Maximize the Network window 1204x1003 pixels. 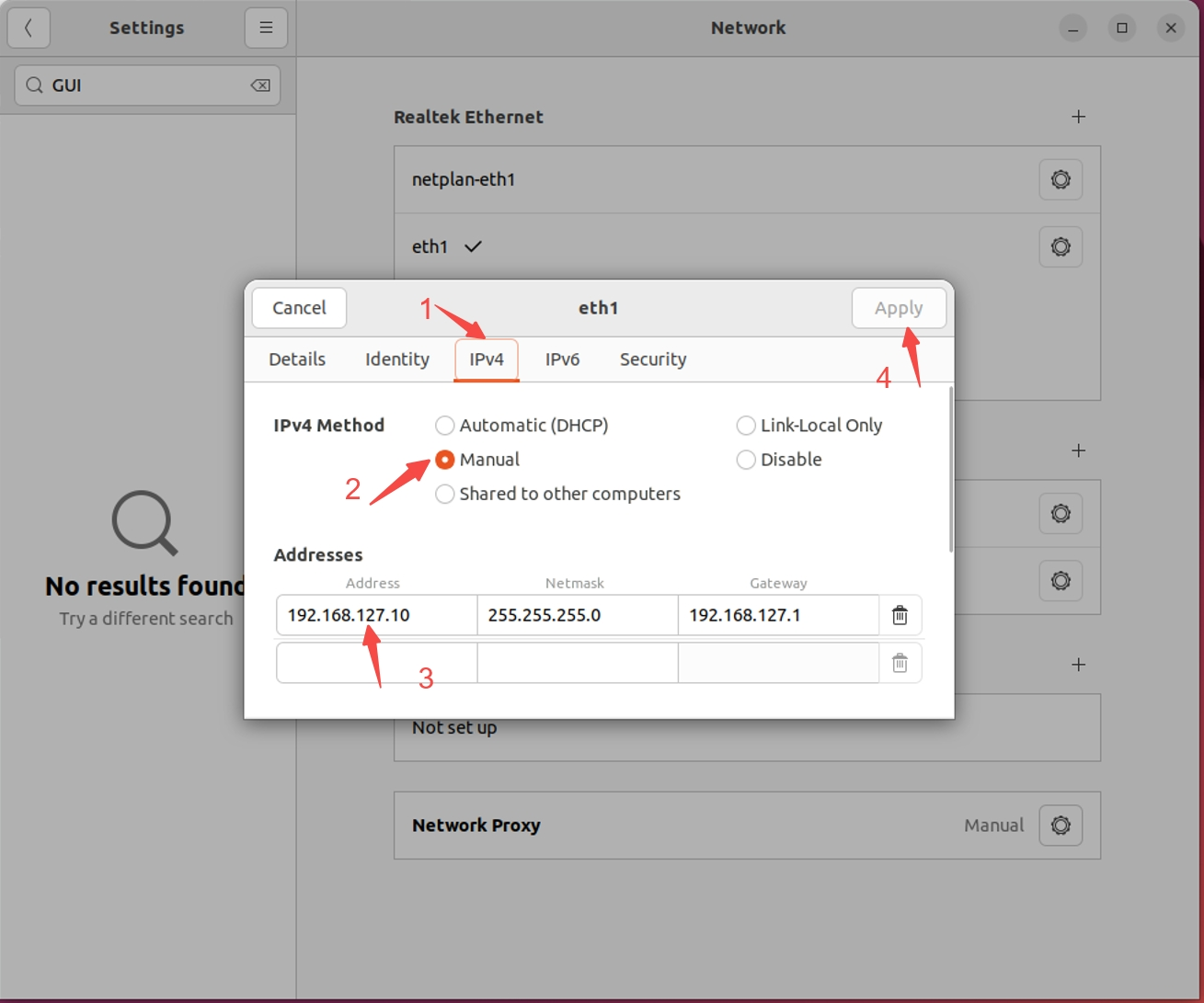tap(1122, 28)
